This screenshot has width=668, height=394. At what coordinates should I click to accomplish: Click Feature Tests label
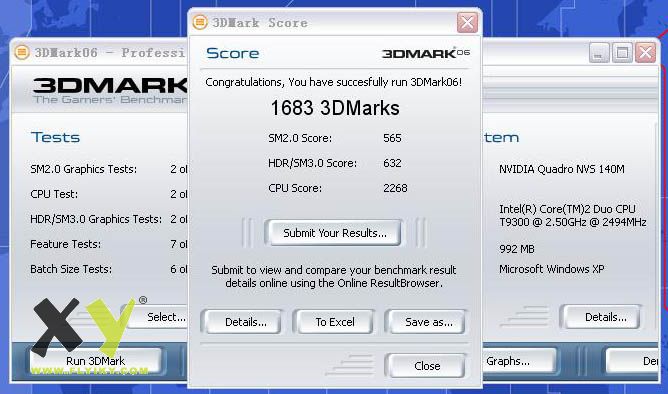pos(65,244)
